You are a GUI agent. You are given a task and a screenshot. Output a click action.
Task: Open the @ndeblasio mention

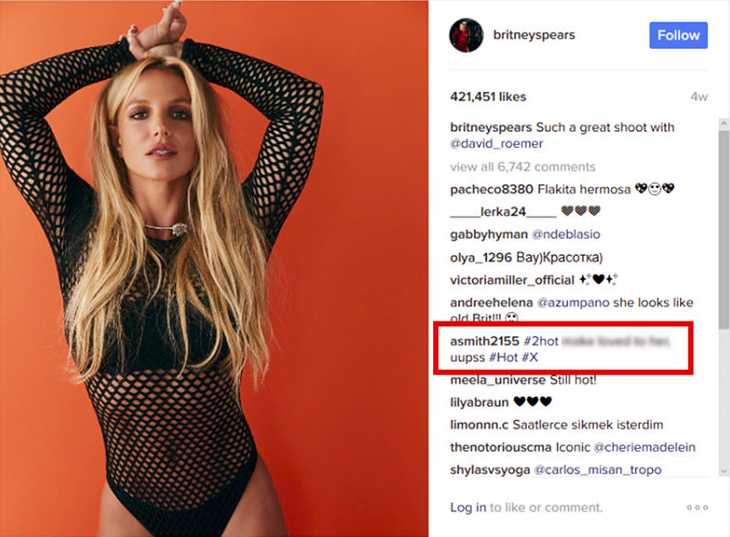[566, 234]
